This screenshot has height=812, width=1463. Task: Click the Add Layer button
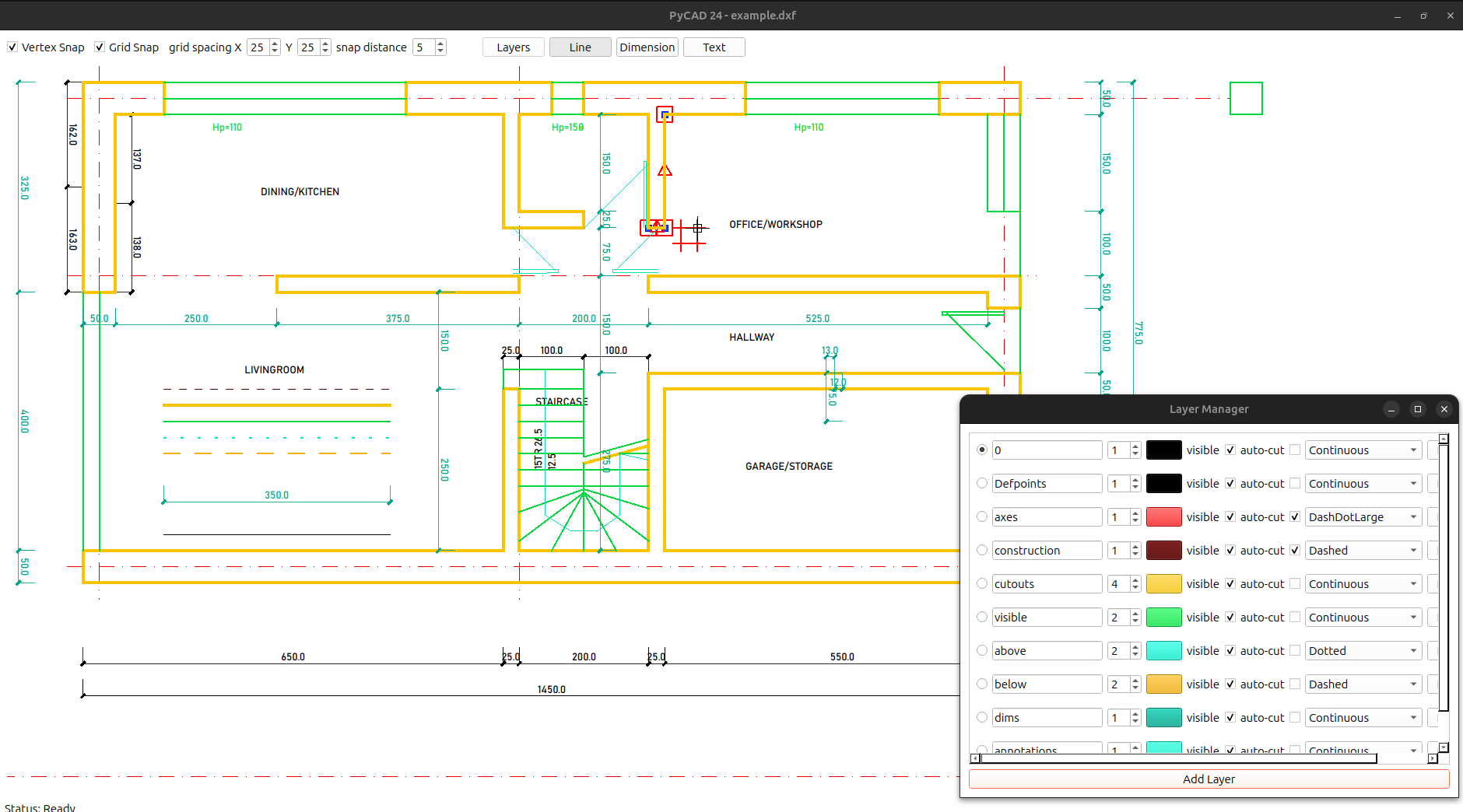click(1209, 779)
